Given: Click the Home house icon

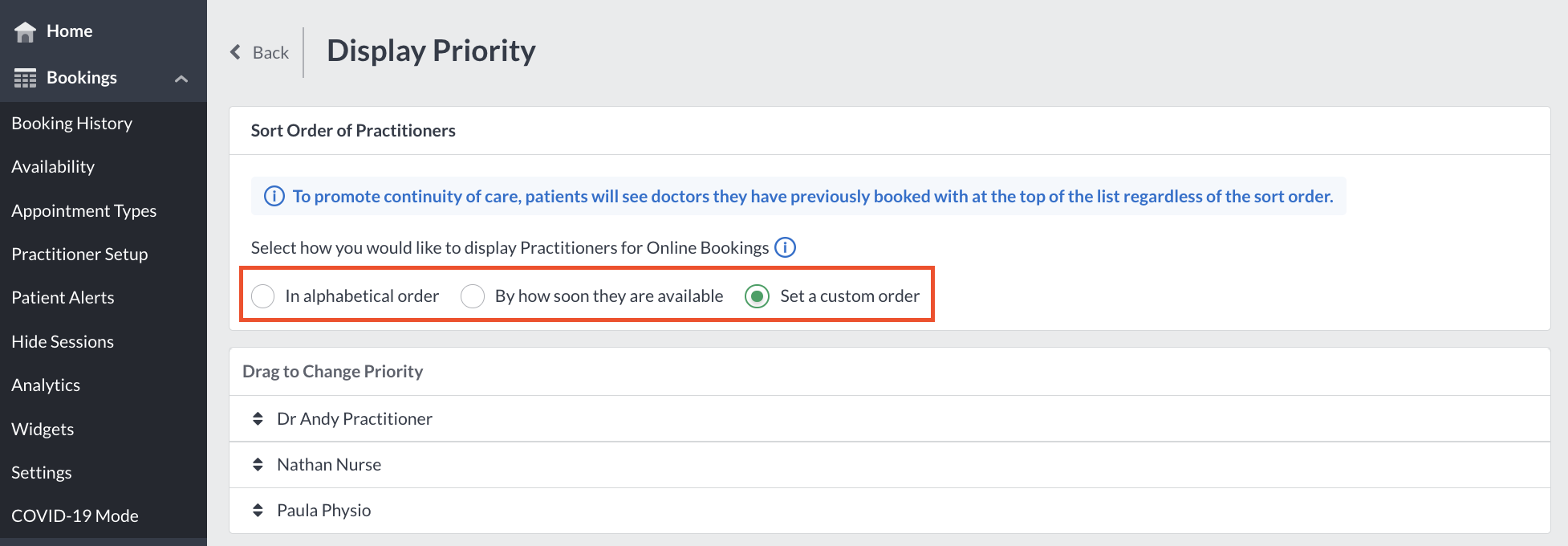Looking at the screenshot, I should tap(26, 31).
